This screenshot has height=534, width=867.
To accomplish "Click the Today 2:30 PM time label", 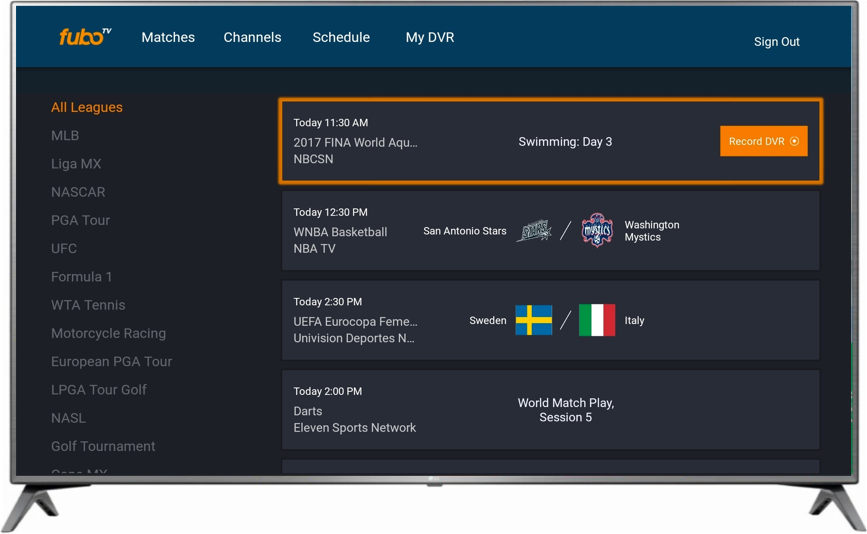I will click(x=327, y=302).
